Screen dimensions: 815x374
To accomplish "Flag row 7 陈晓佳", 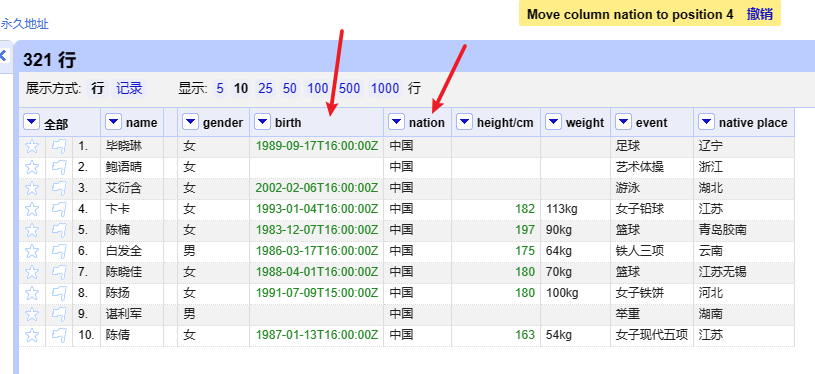I will tap(59, 272).
